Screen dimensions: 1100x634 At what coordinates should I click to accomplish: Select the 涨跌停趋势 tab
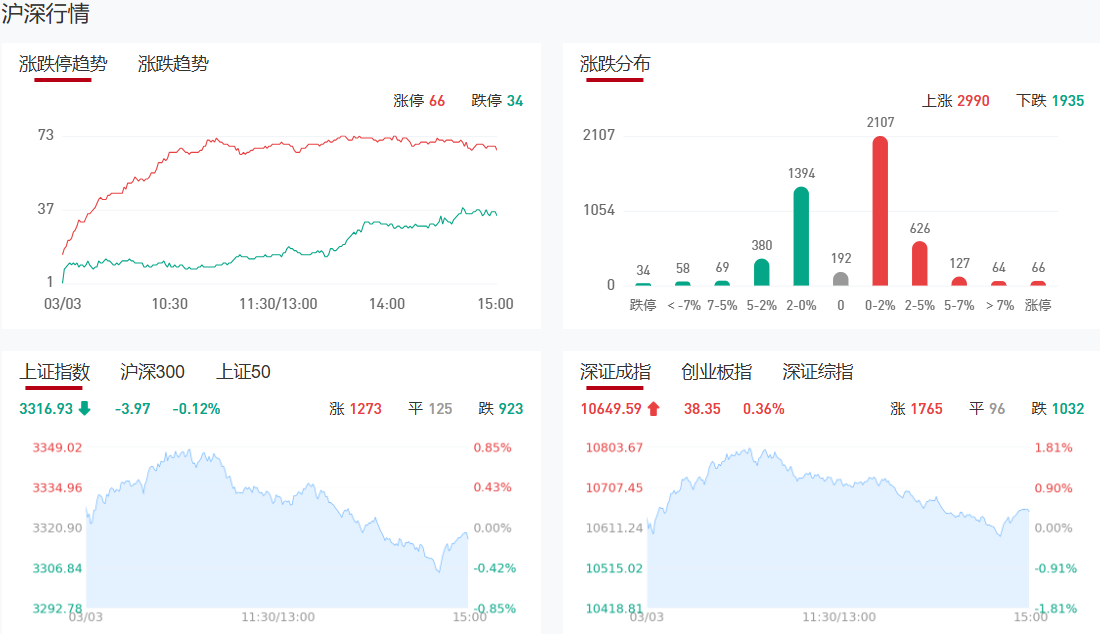(63, 64)
